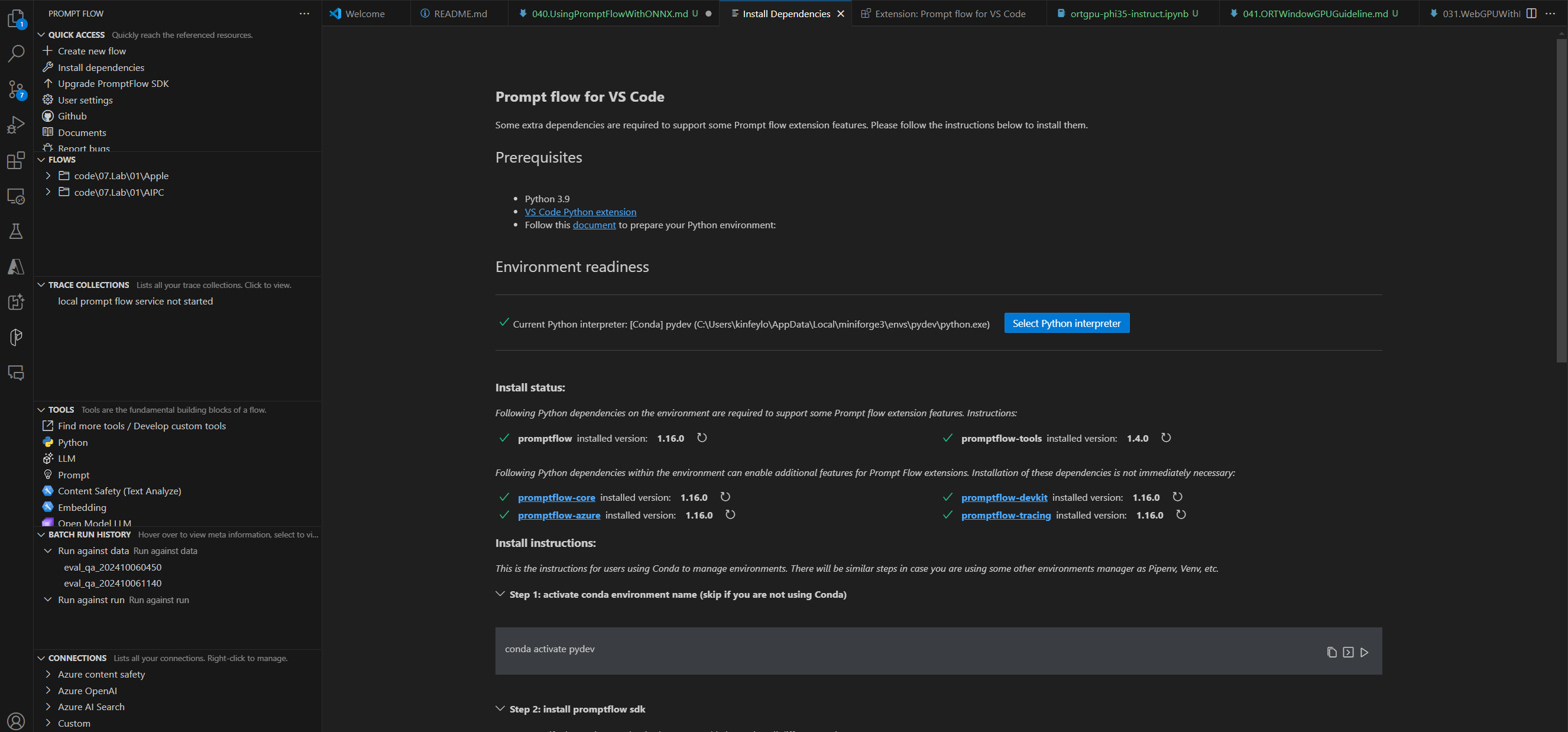The height and width of the screenshot is (732, 1568).
Task: Expand the code\07.Lab\01\Apple flow folder
Action: [48, 175]
